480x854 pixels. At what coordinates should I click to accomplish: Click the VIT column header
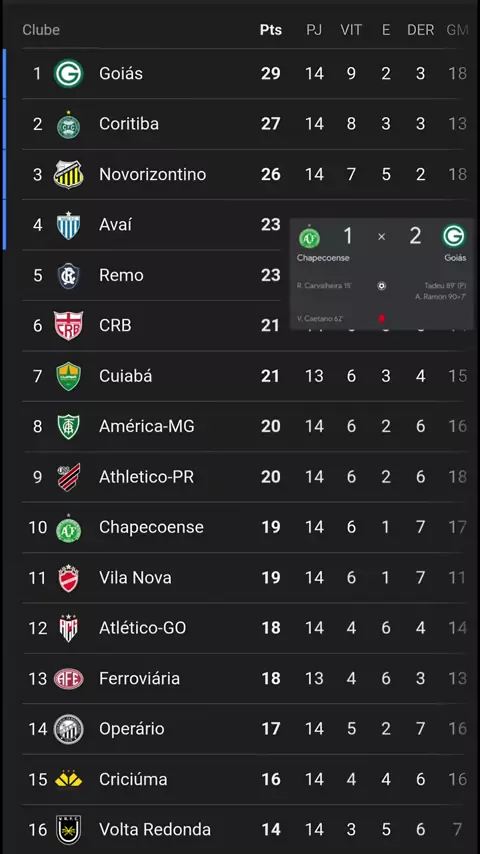click(351, 30)
